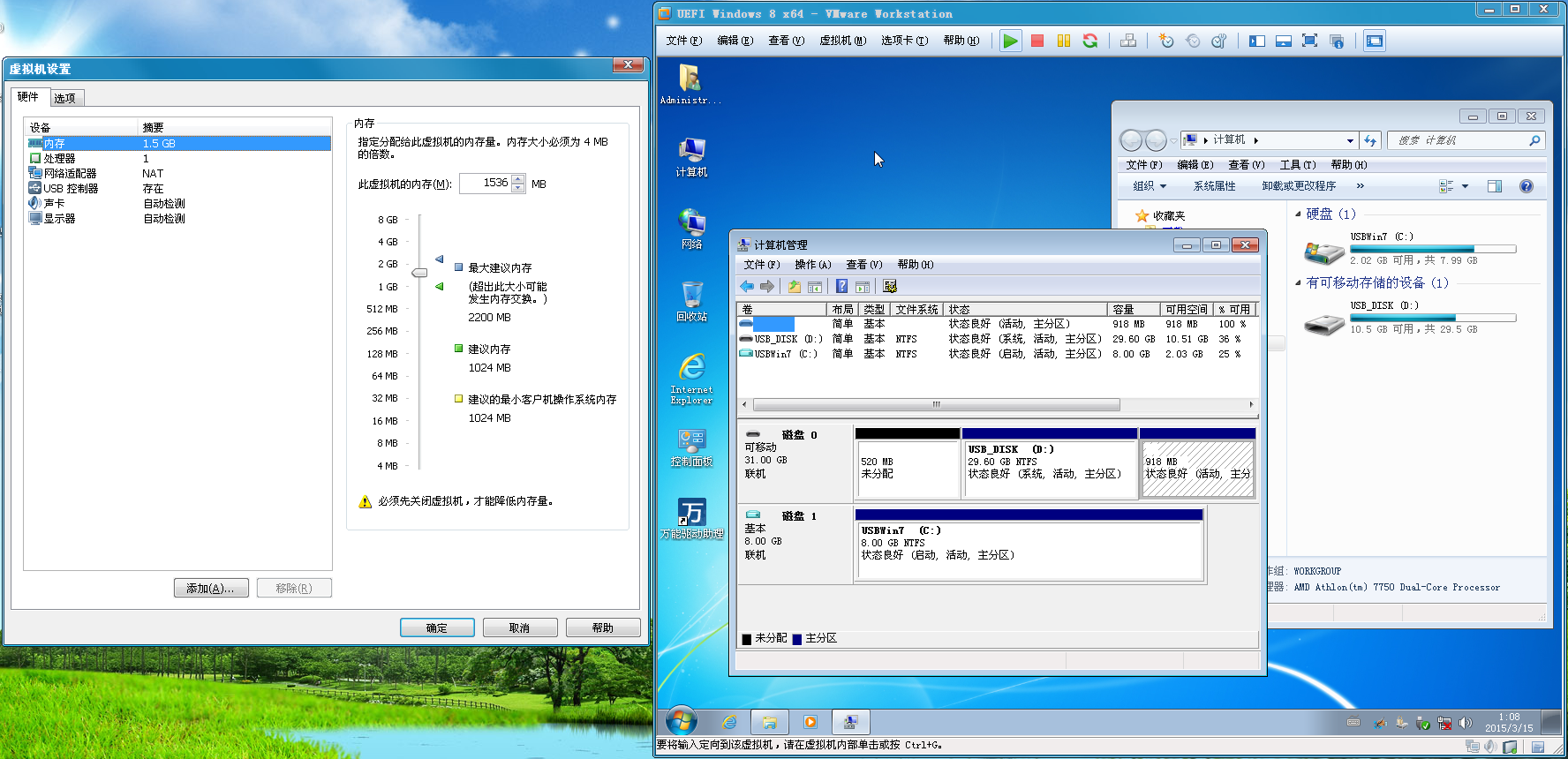Click the volume speaker icon in guest tray
Viewport: 1568px width, 759px height.
(x=1466, y=723)
